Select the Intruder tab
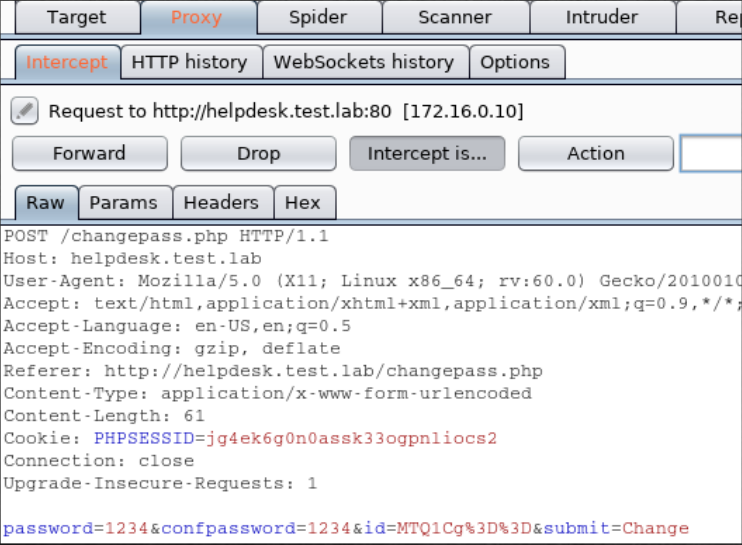This screenshot has width=742, height=545. click(x=601, y=17)
